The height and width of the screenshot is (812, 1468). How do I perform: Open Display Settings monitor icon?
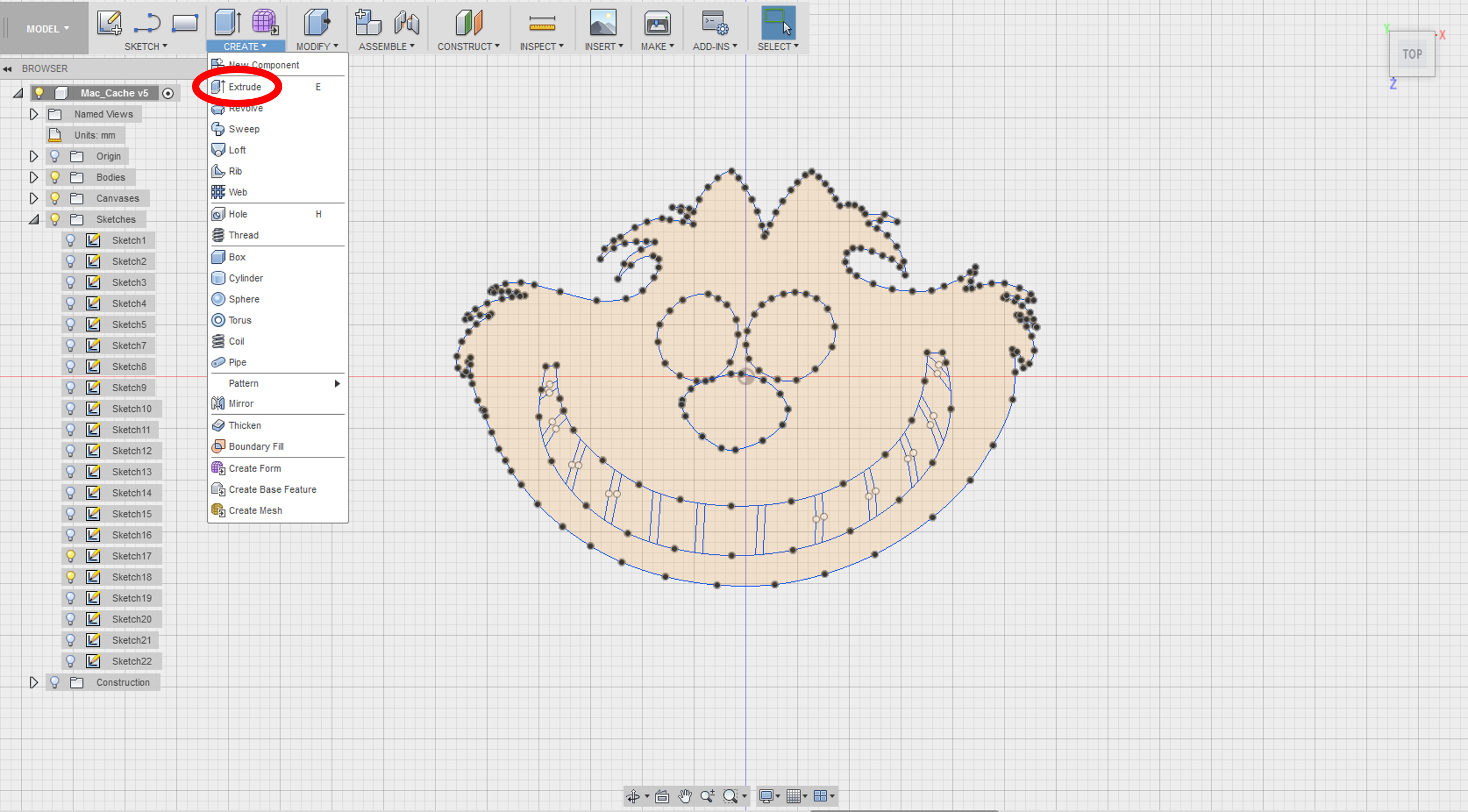[767, 797]
